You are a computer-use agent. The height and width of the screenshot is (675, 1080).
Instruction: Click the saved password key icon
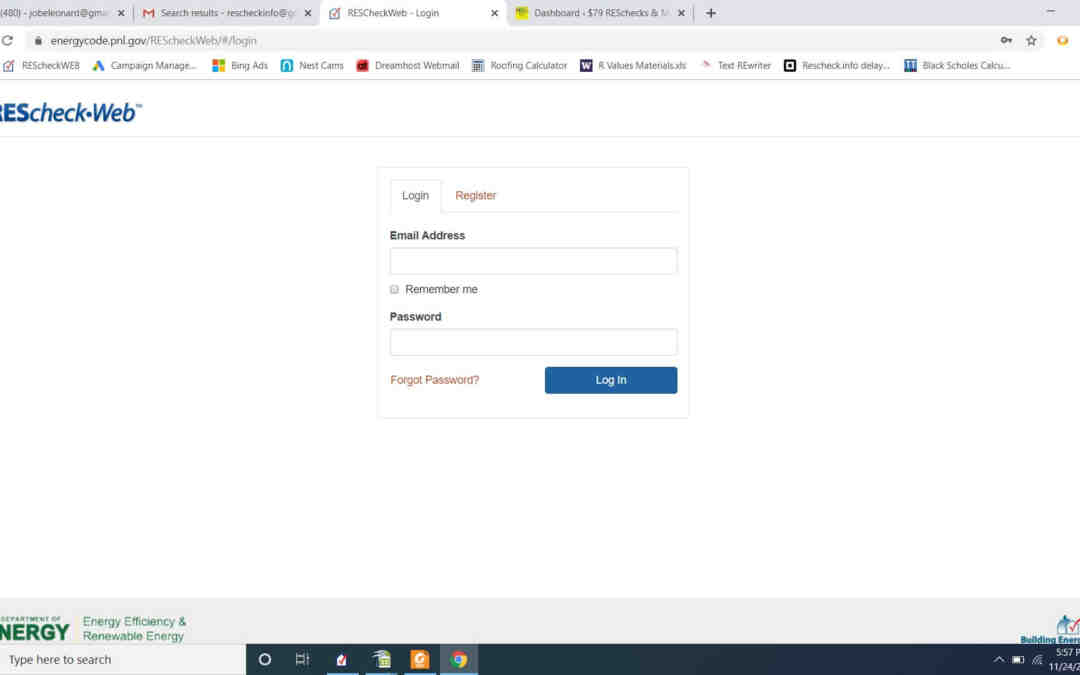tap(1006, 41)
